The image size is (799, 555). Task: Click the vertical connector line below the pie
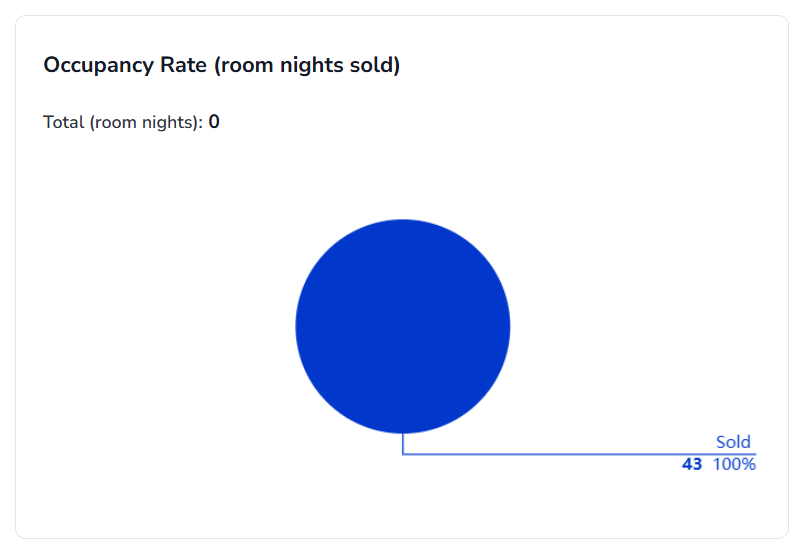tap(403, 444)
